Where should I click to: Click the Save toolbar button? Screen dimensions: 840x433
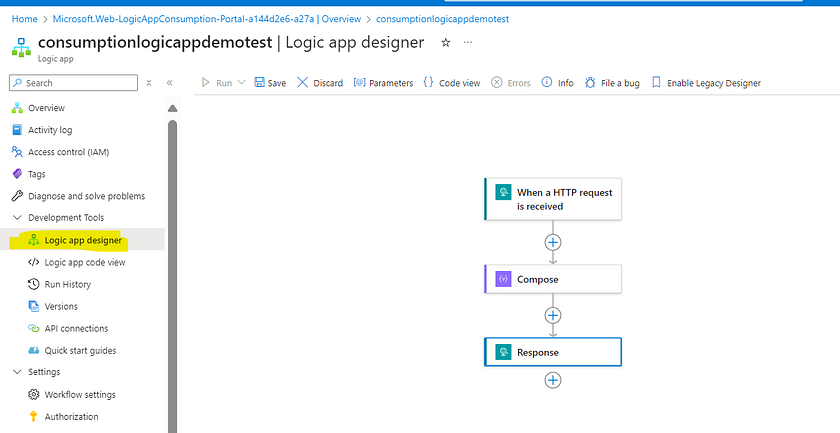click(x=270, y=83)
